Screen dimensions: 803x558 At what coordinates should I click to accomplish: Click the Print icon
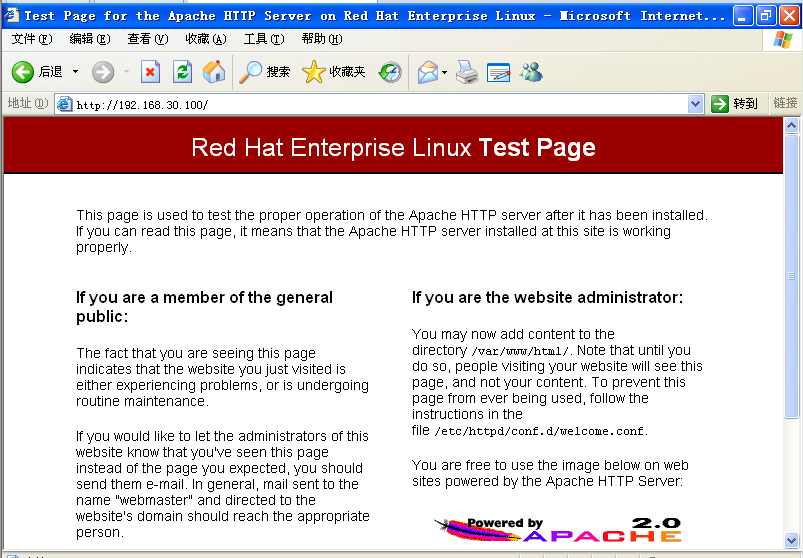(x=467, y=72)
